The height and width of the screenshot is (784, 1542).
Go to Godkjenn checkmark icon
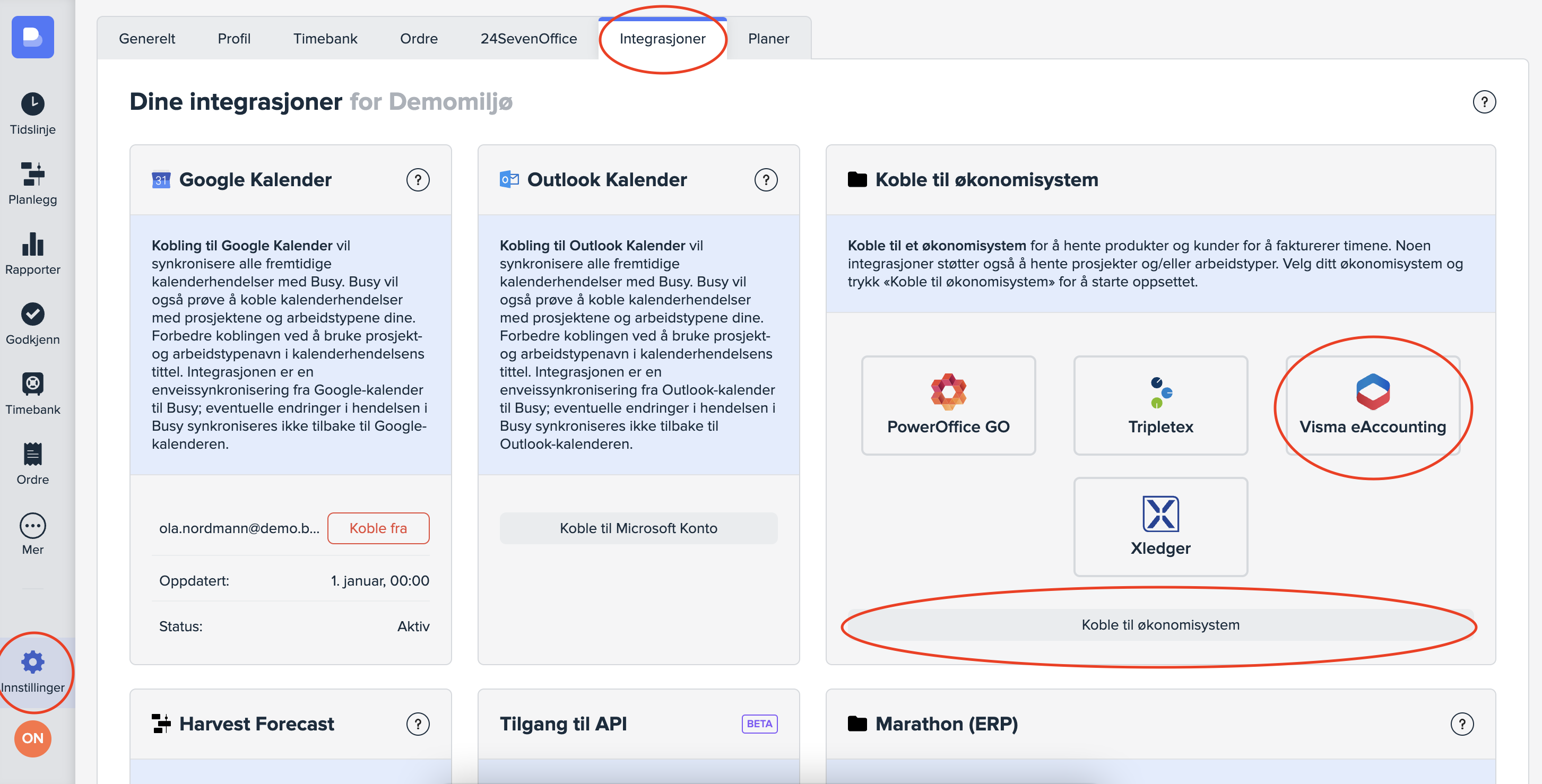pos(32,314)
